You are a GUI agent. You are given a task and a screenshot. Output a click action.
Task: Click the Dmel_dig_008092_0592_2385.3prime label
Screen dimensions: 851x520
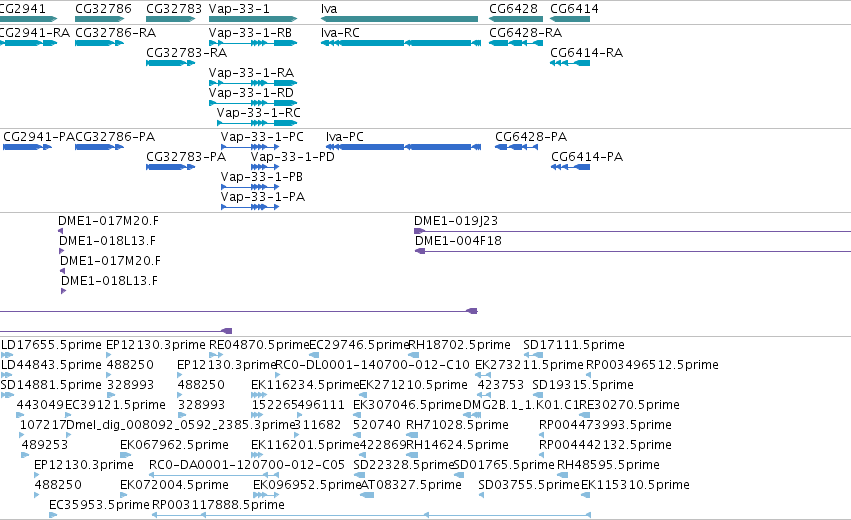point(181,425)
